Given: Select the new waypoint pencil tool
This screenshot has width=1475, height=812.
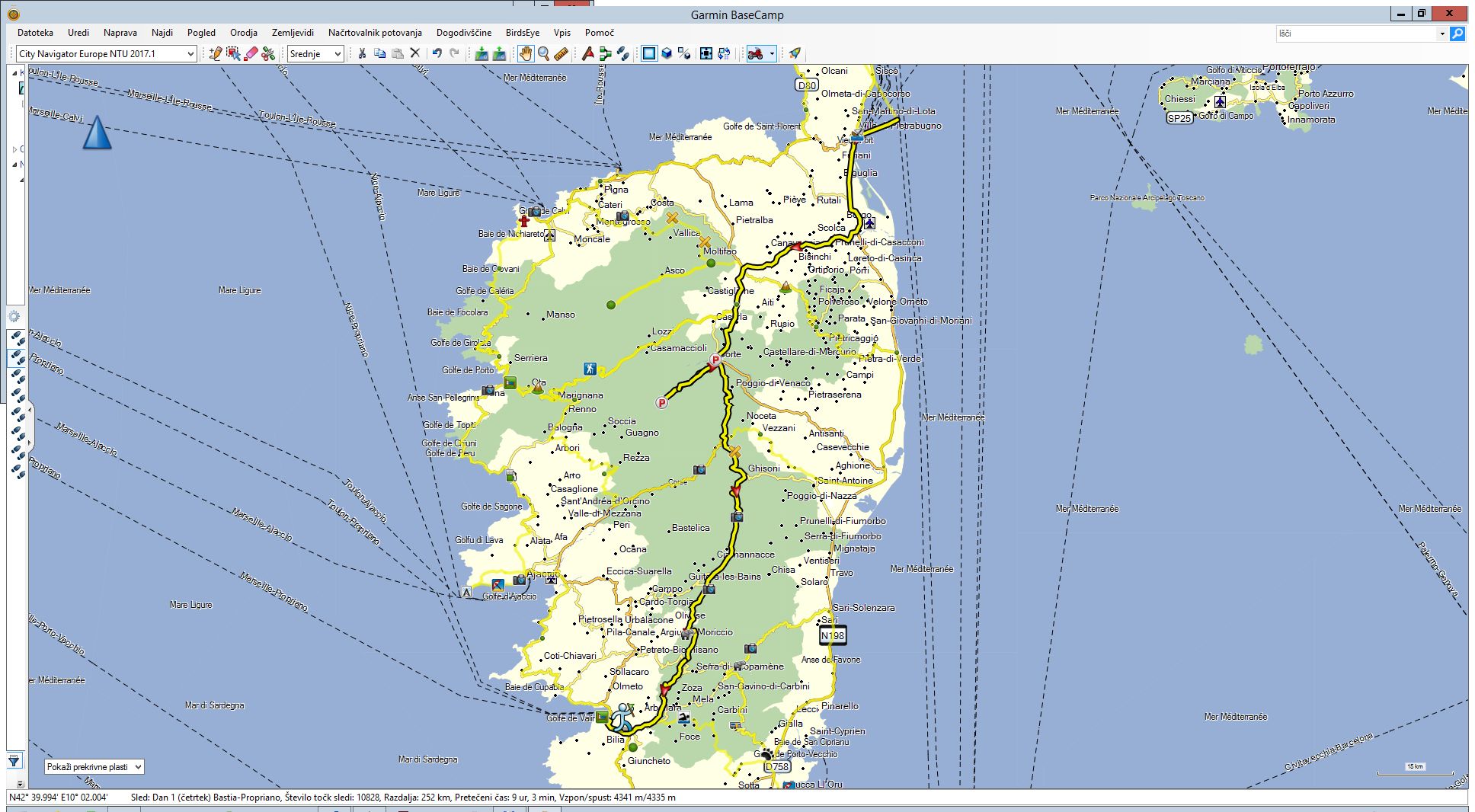Looking at the screenshot, I should [216, 53].
